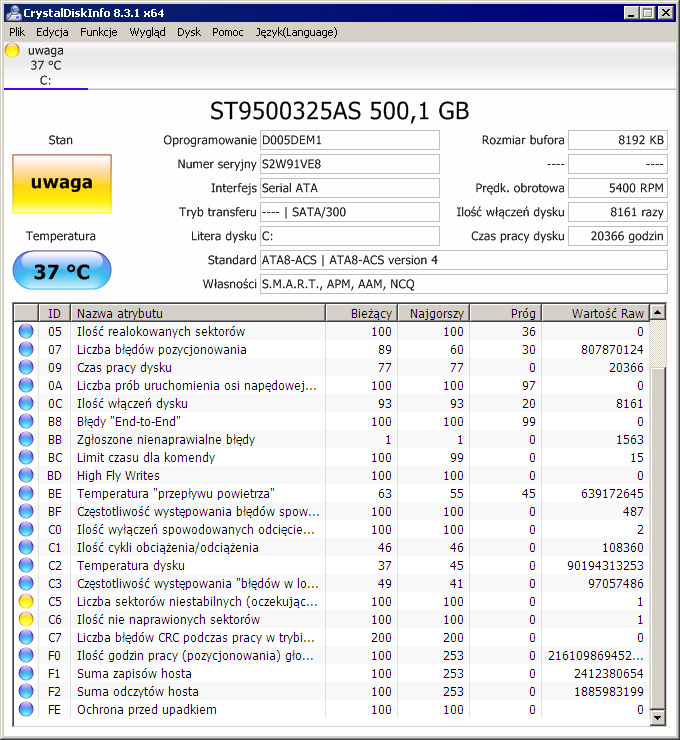Click the Rozmiar bufora field 8192 KB
The height and width of the screenshot is (740, 680).
tap(618, 140)
